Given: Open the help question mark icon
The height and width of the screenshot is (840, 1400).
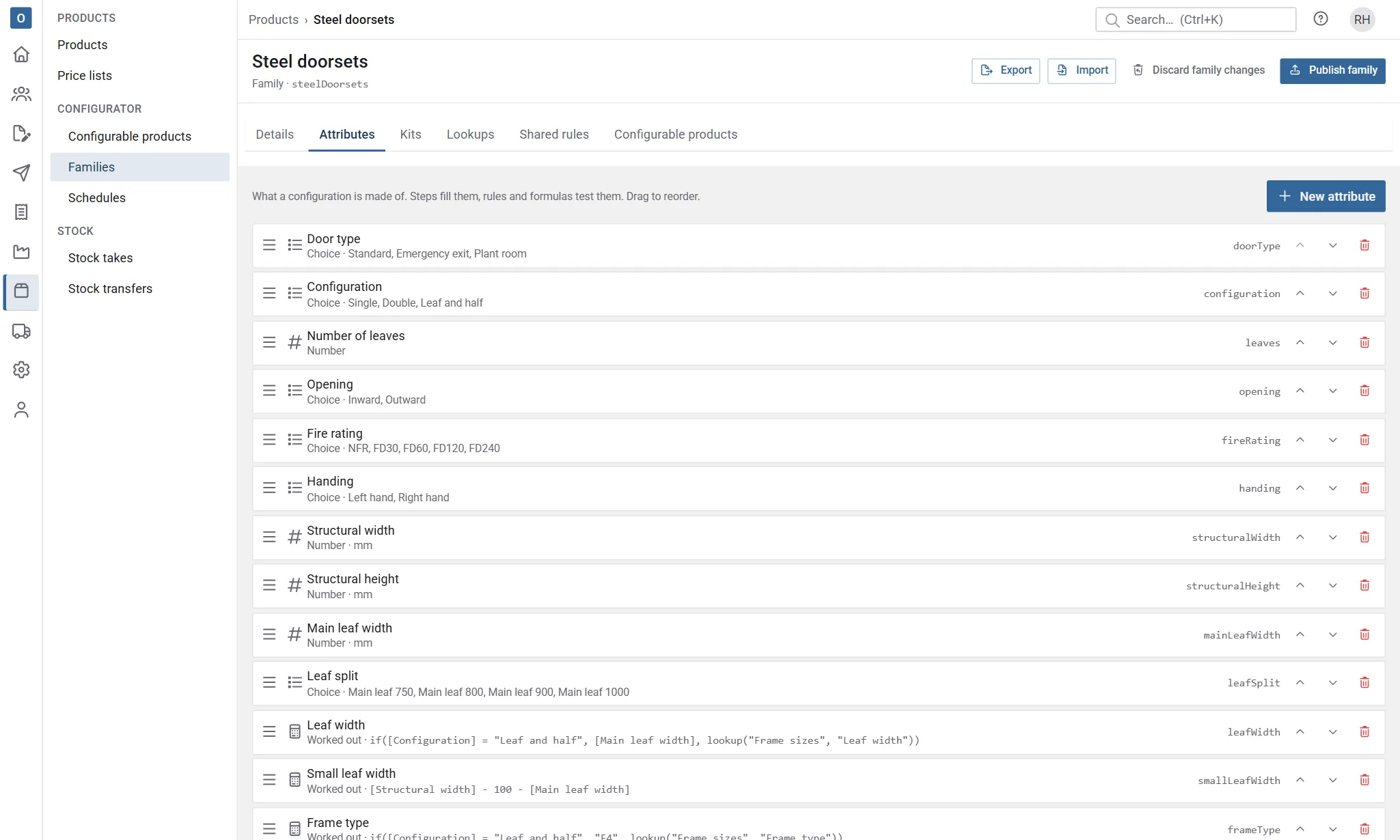Looking at the screenshot, I should 1321,19.
